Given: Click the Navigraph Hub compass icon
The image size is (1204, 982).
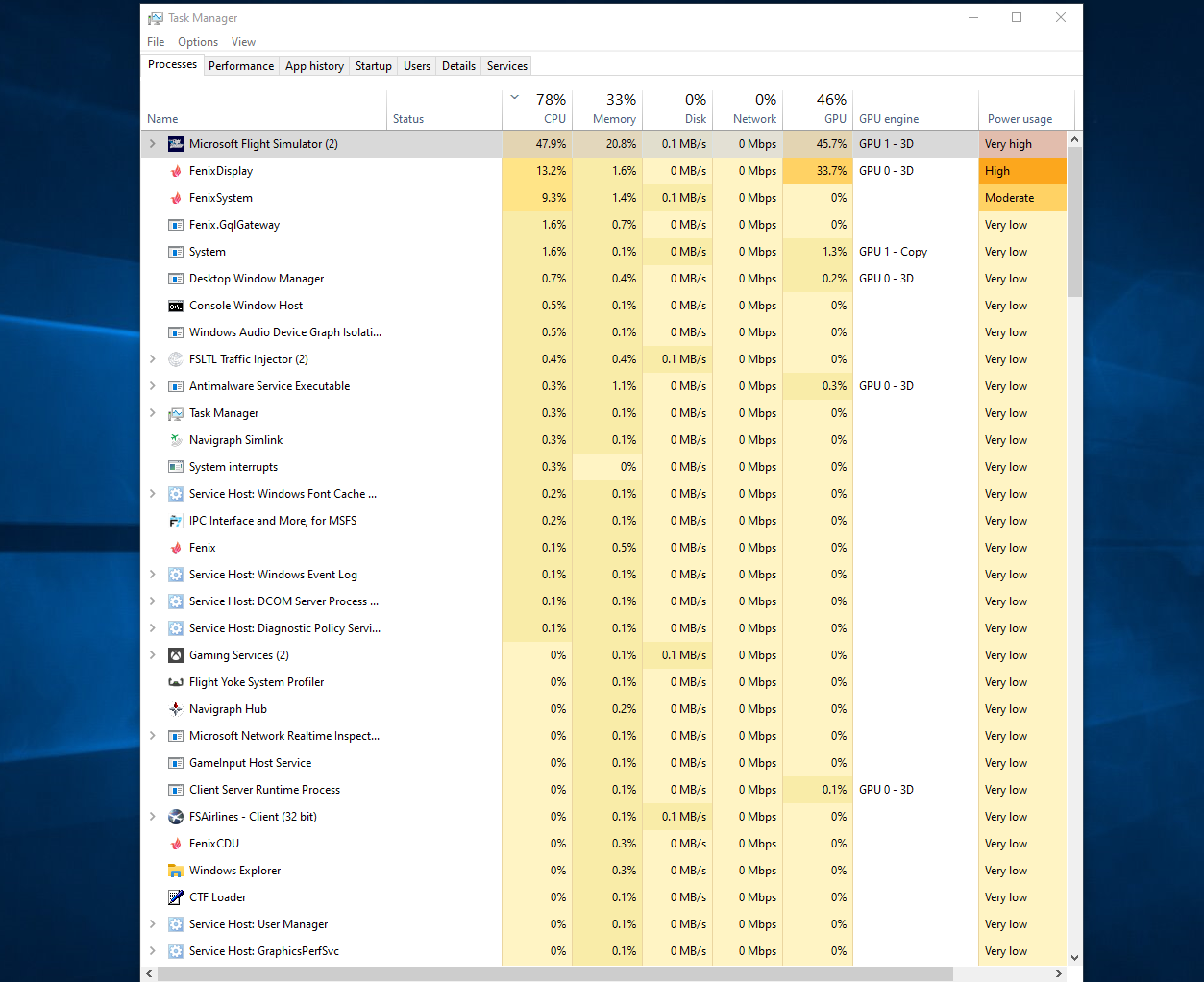Looking at the screenshot, I should click(176, 709).
